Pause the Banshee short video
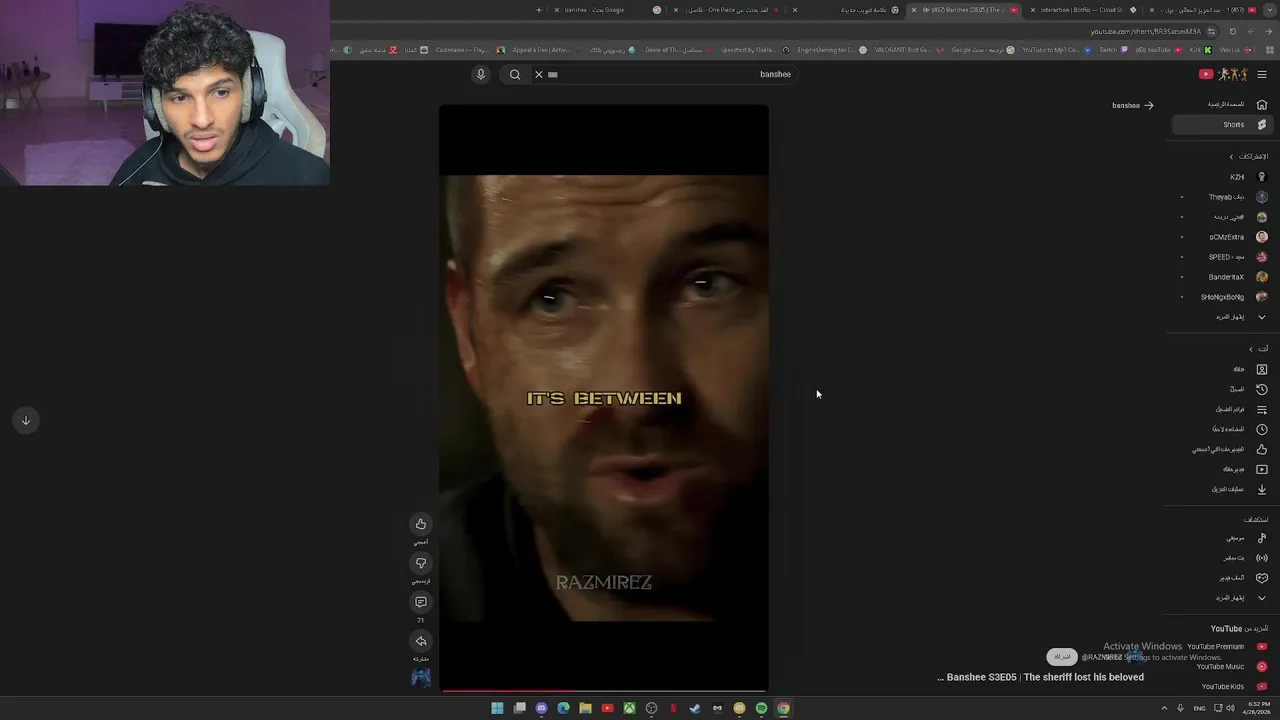Image resolution: width=1280 pixels, height=720 pixels. coord(604,397)
